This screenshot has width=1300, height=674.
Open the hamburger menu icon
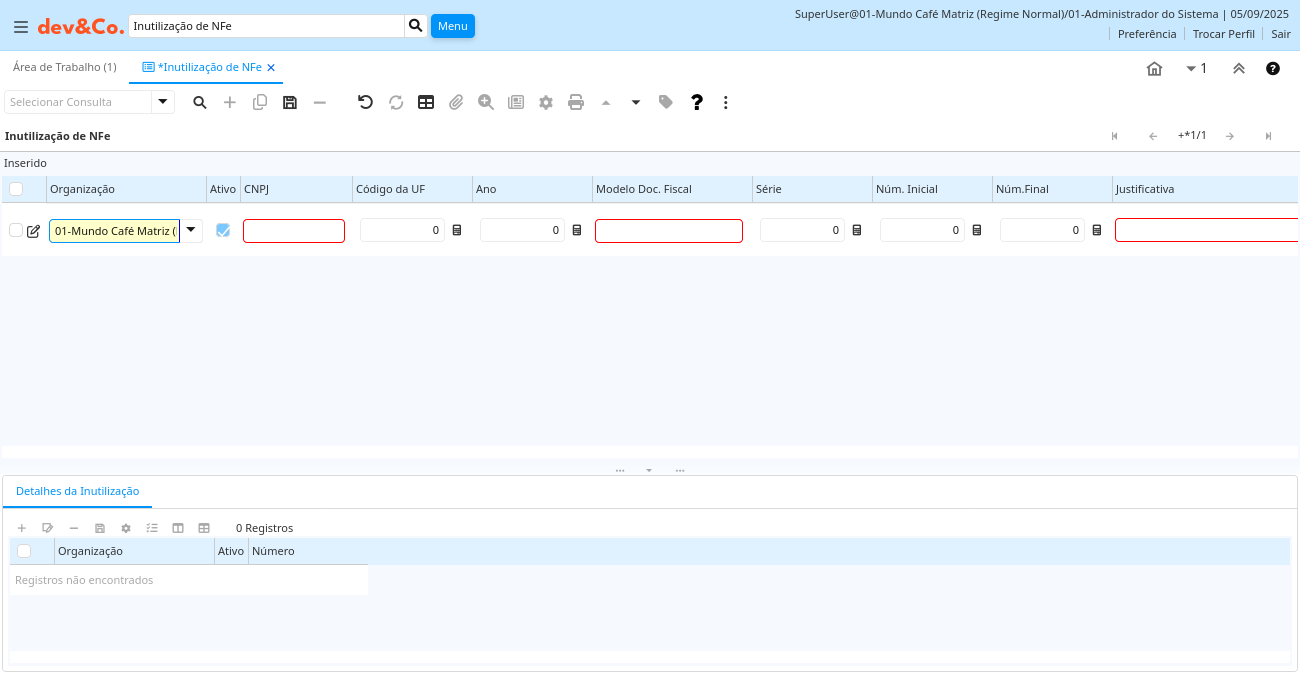click(x=21, y=27)
